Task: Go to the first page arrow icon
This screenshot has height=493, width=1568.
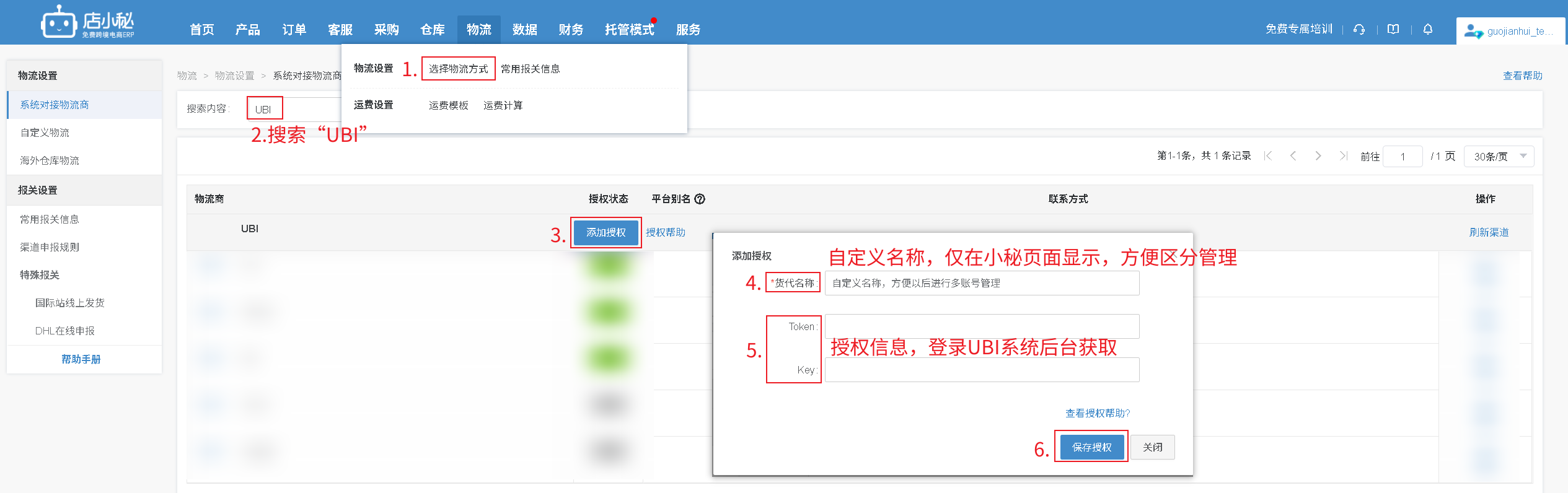Action: click(1268, 156)
